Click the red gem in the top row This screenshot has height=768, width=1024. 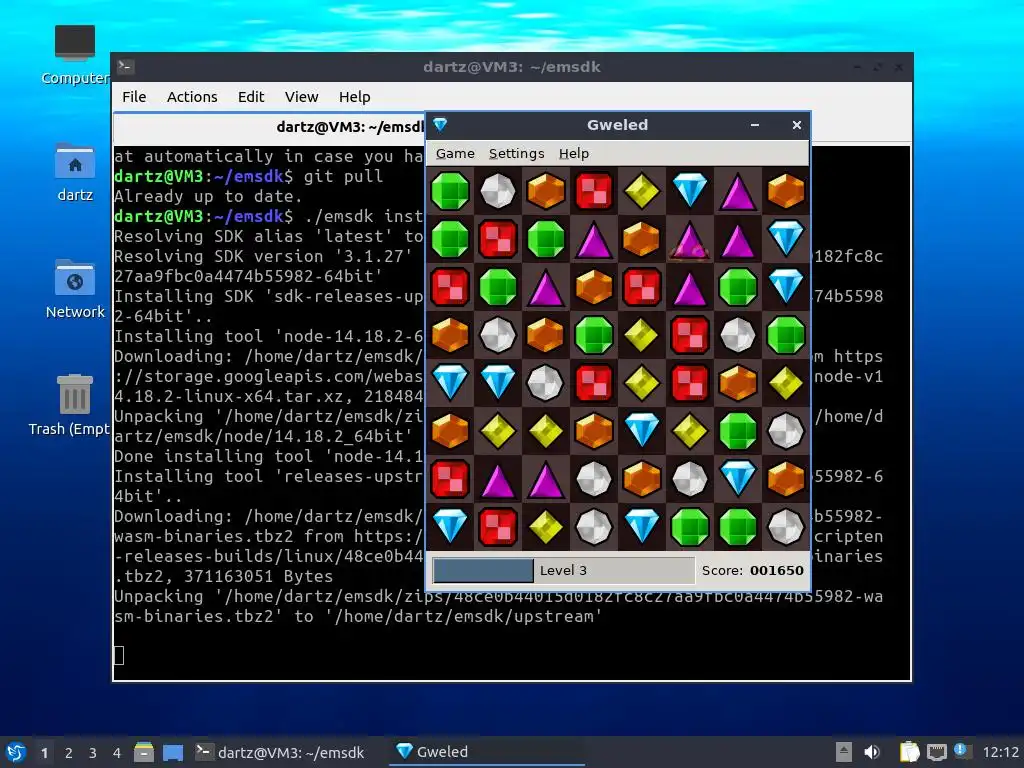[594, 191]
